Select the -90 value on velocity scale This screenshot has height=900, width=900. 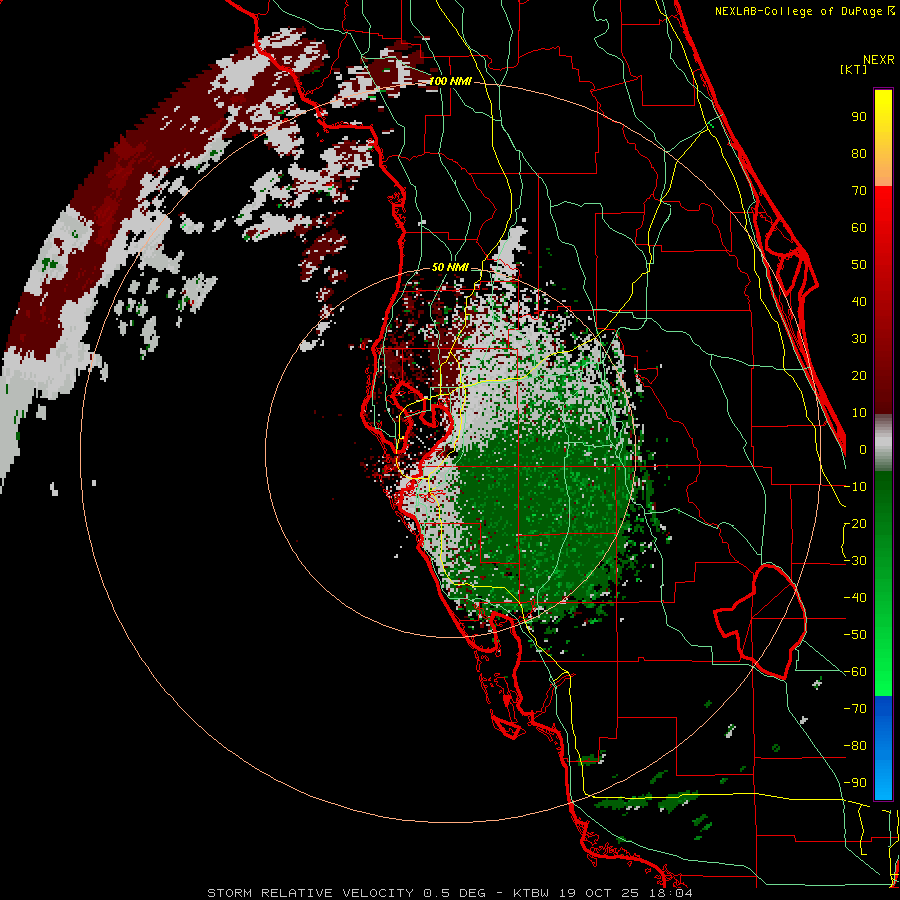point(855,783)
